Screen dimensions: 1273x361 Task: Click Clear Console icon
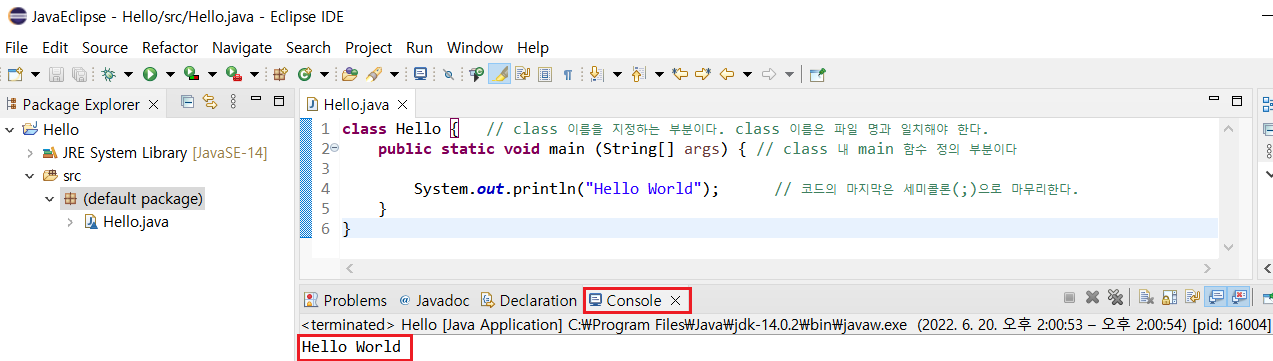click(x=1146, y=298)
